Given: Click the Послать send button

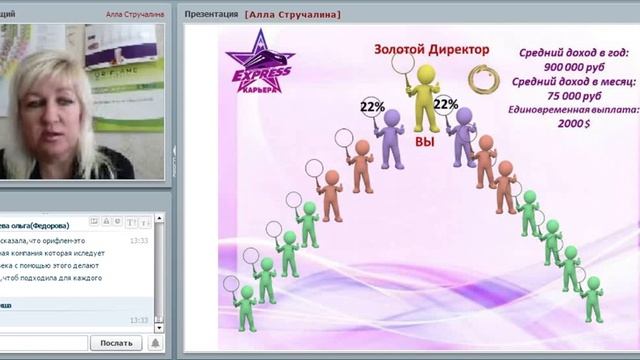Looking at the screenshot, I should [116, 343].
